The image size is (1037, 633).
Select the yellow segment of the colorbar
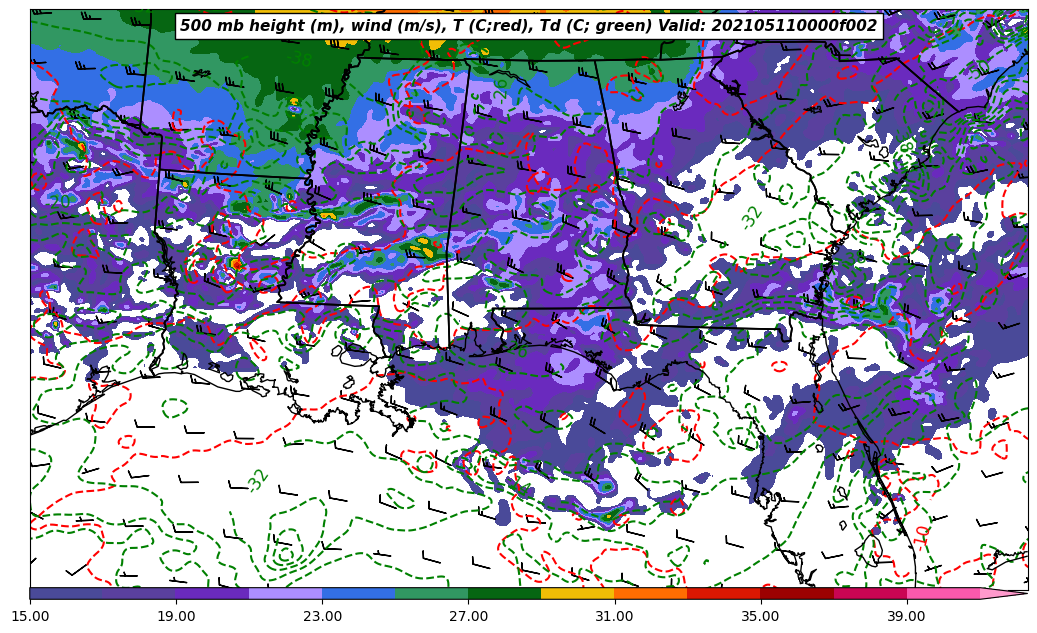[577, 593]
